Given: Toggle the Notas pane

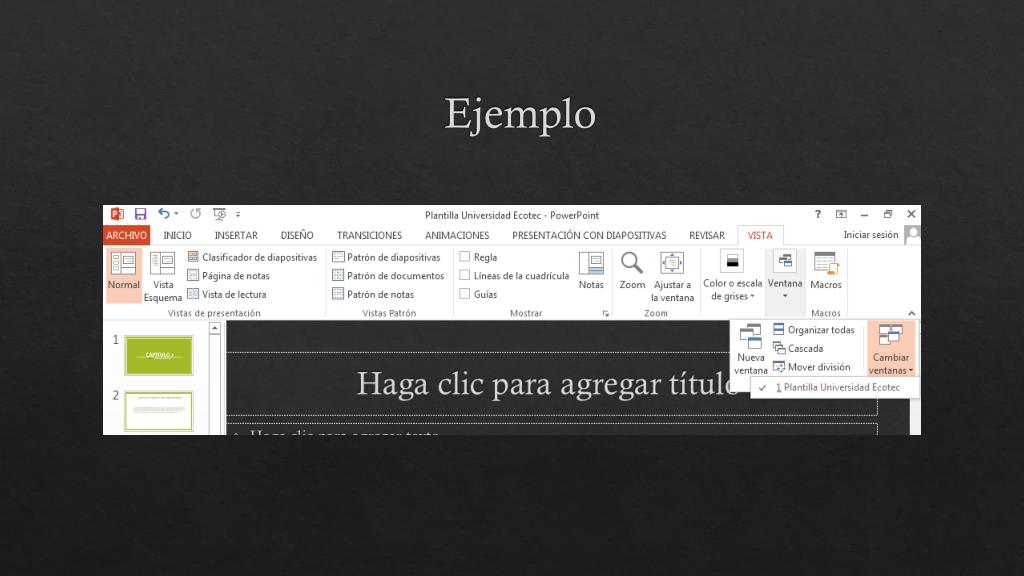Looking at the screenshot, I should (591, 270).
